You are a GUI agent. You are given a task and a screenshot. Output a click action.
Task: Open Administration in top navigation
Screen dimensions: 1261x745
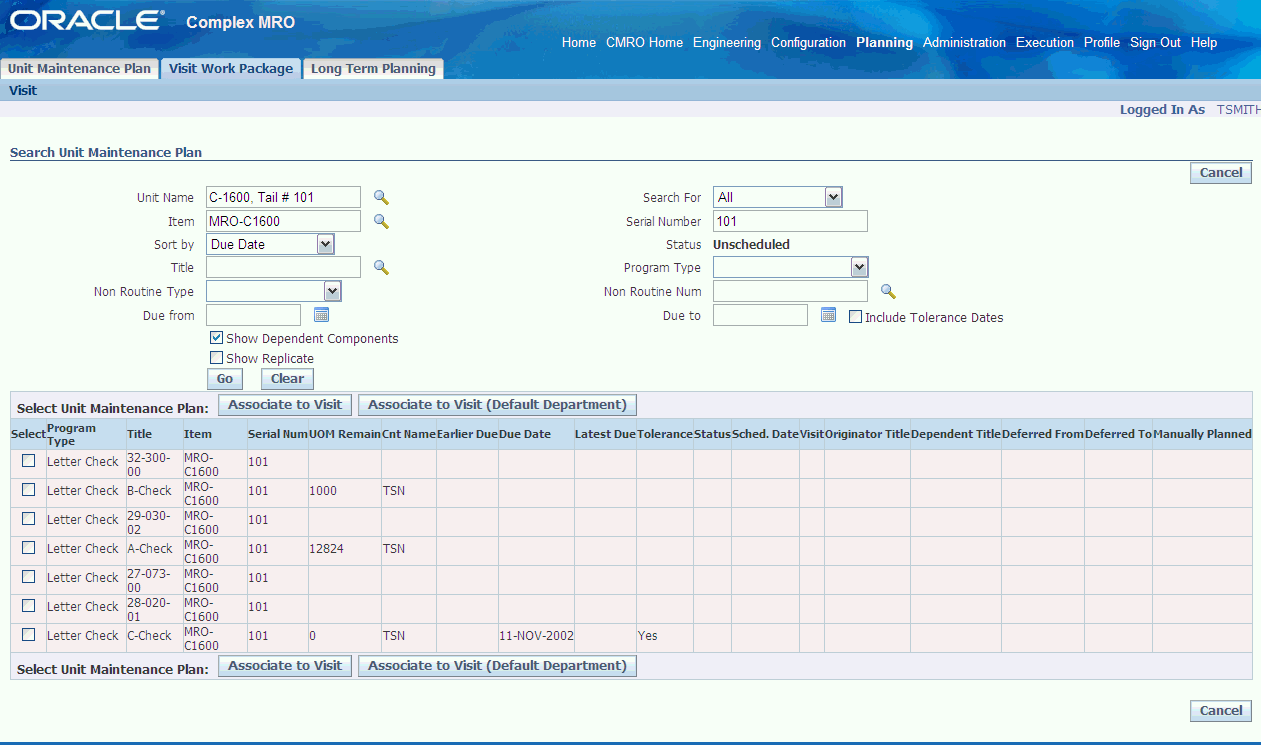[964, 43]
